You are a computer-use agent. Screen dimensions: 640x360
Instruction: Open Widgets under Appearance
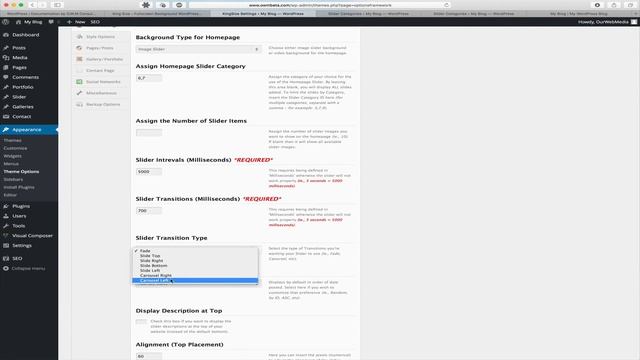click(13, 156)
